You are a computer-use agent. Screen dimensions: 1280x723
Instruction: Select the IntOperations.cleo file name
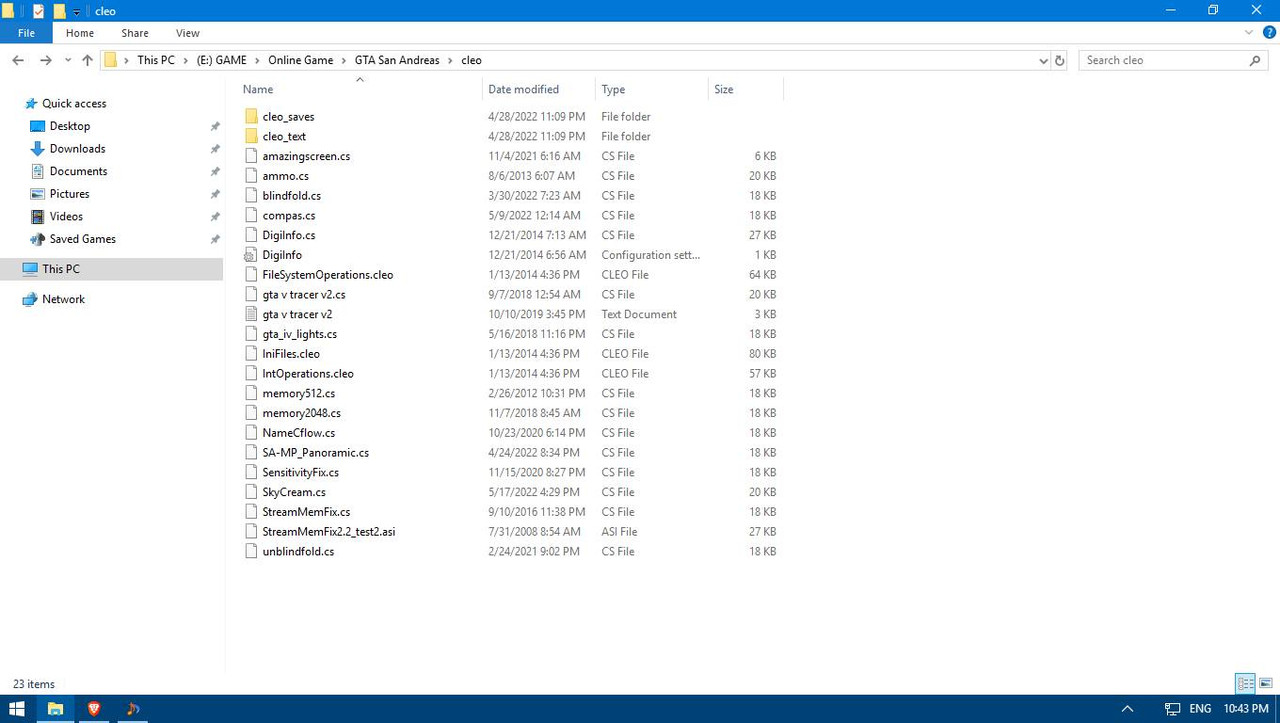[308, 374]
